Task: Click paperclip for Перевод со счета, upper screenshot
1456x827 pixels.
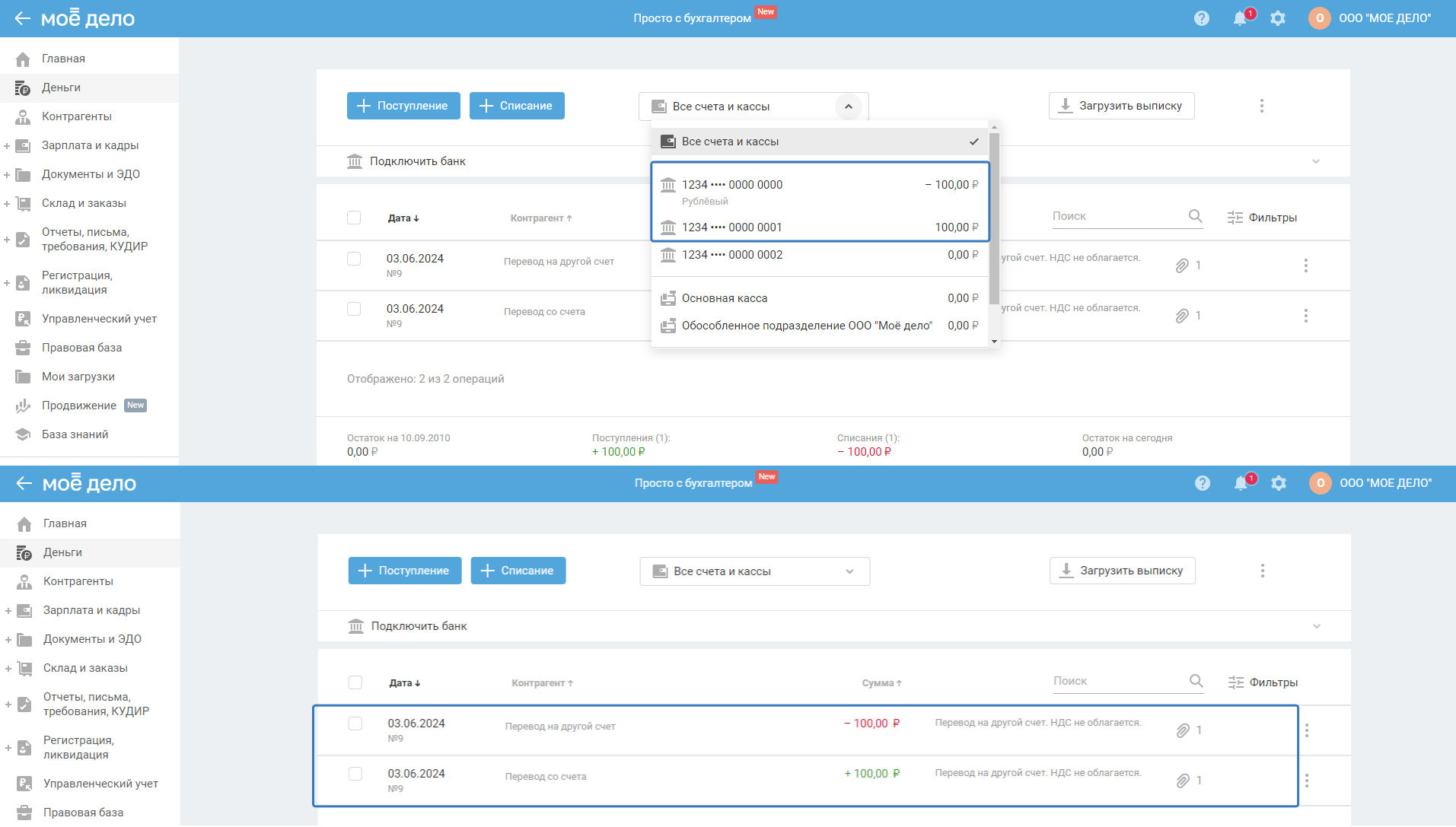Action: tap(1182, 316)
